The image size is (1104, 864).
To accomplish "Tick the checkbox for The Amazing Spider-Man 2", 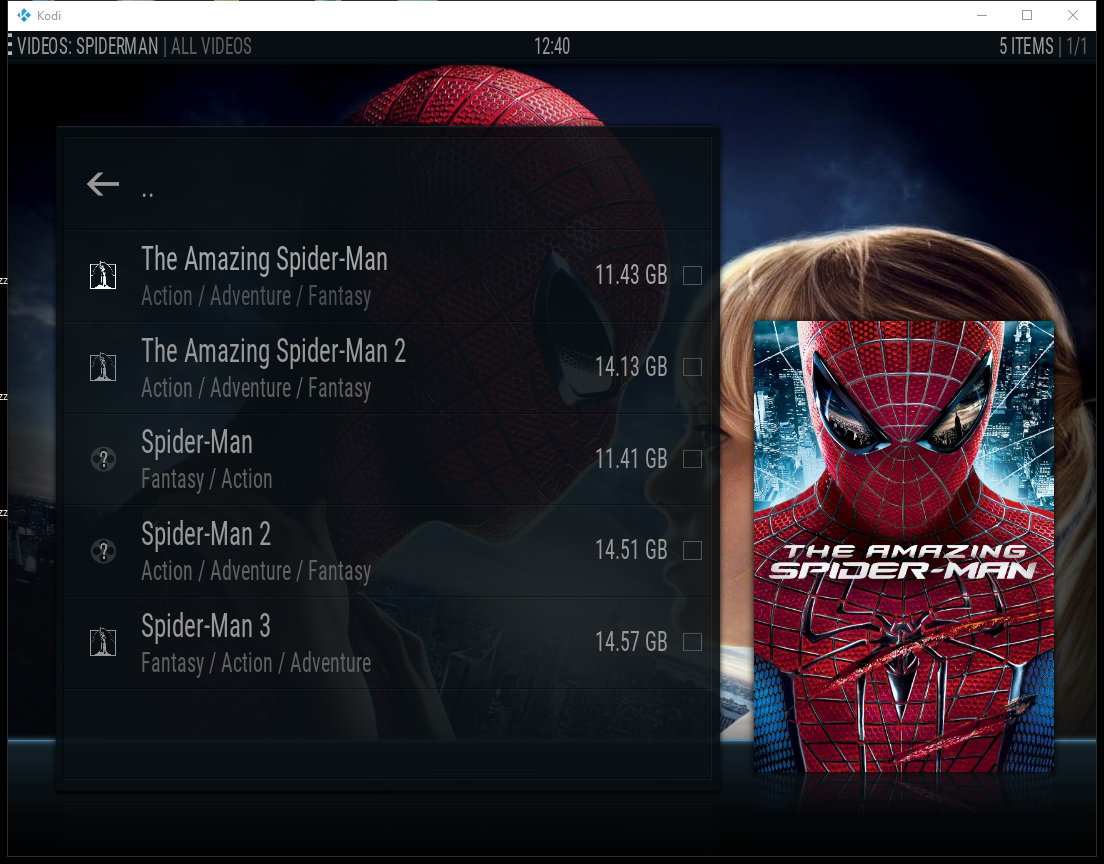I will [x=693, y=367].
